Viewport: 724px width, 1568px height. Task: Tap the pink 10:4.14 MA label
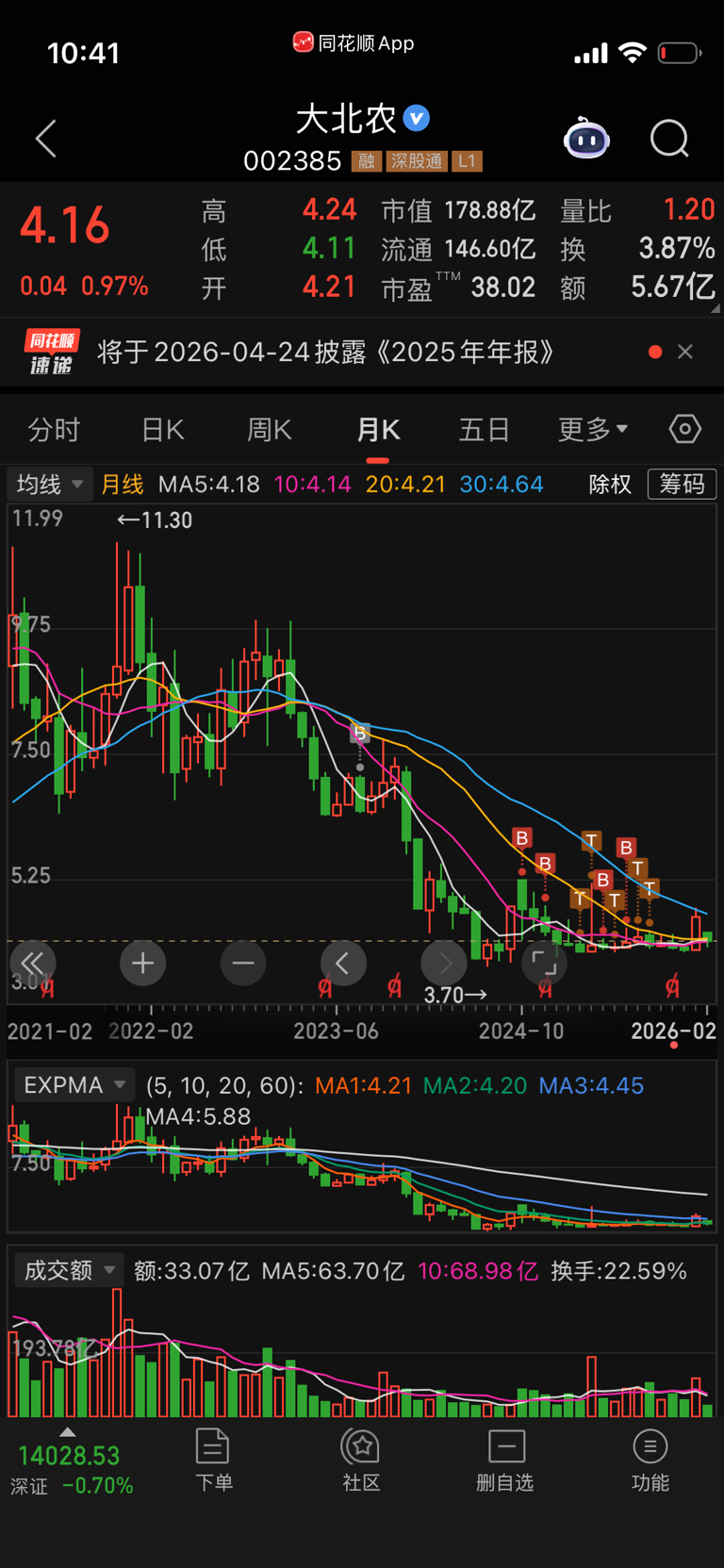(x=312, y=485)
